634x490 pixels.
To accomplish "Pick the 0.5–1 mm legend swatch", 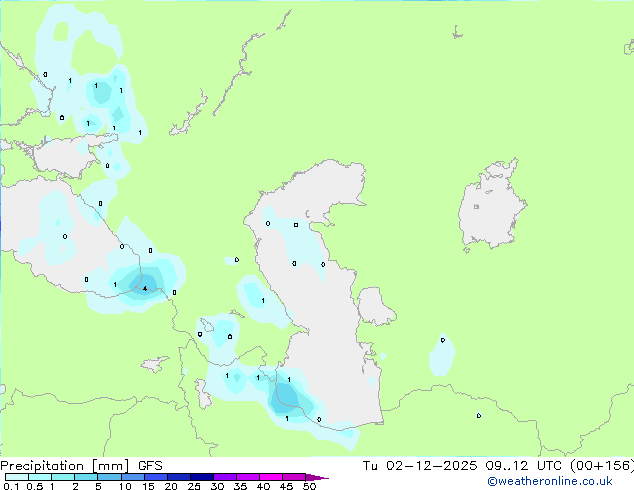I will 40,477.
